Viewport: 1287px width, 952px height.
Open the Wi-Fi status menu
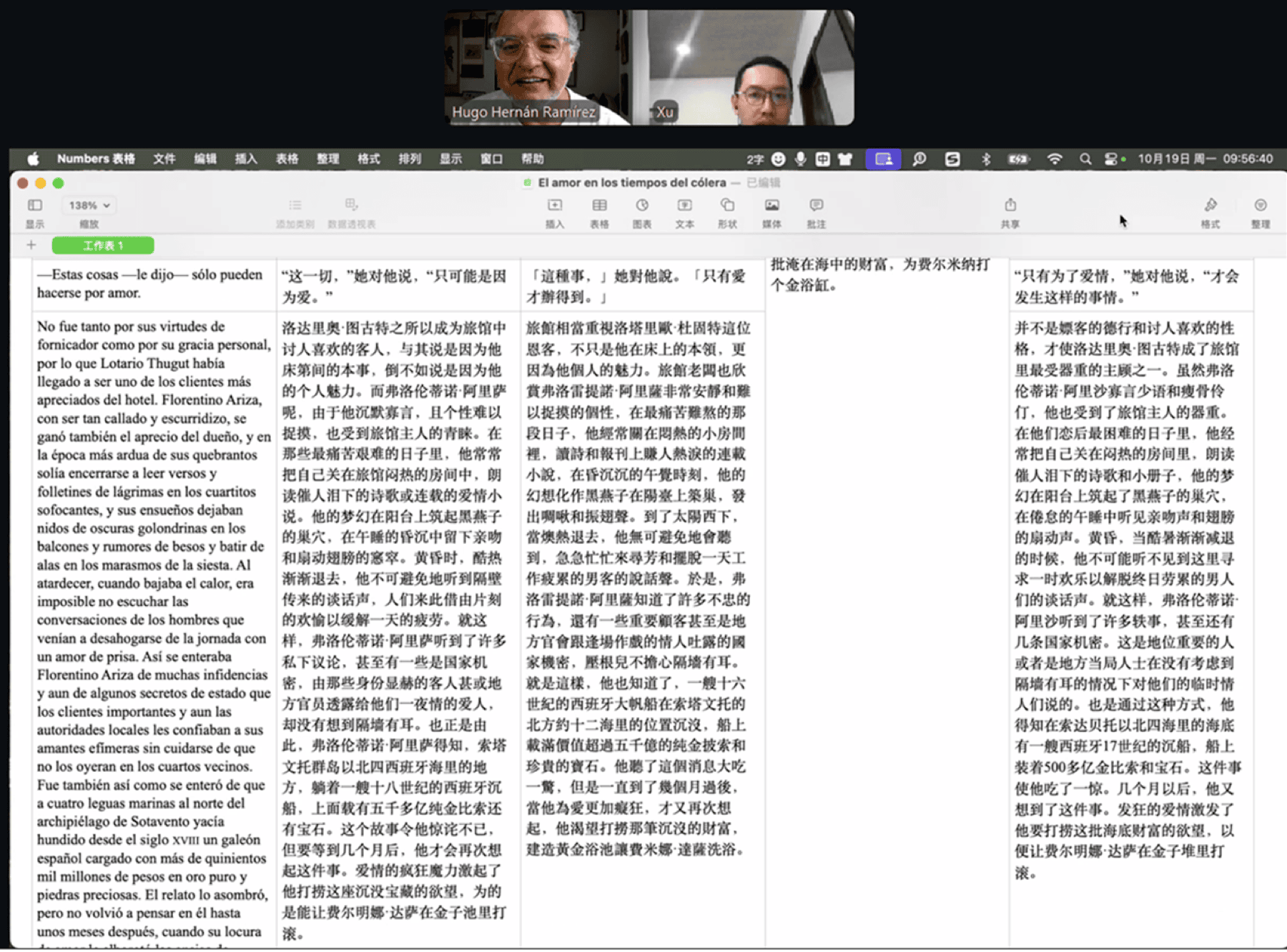tap(1055, 159)
